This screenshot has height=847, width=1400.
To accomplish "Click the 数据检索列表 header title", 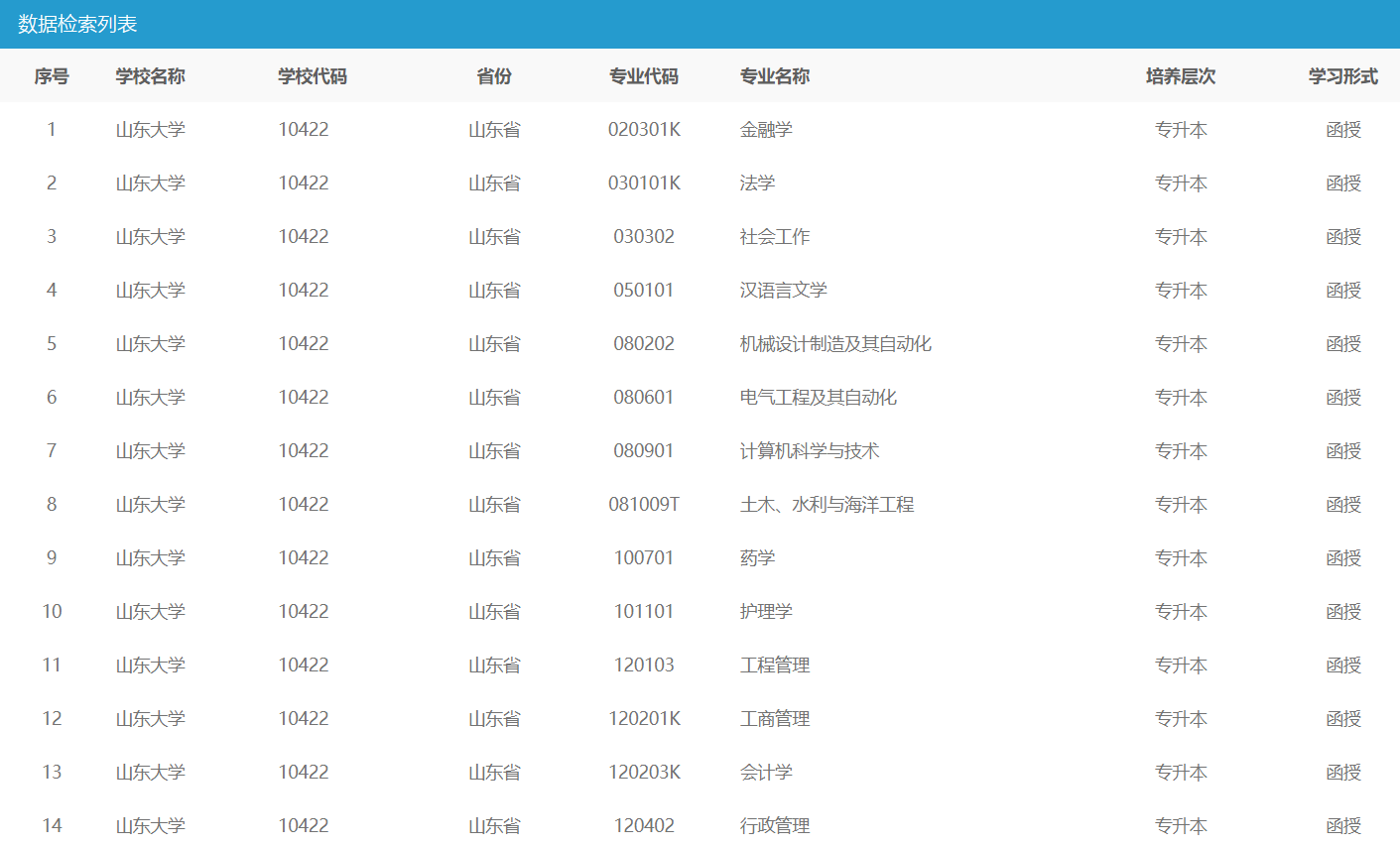I will point(77,24).
